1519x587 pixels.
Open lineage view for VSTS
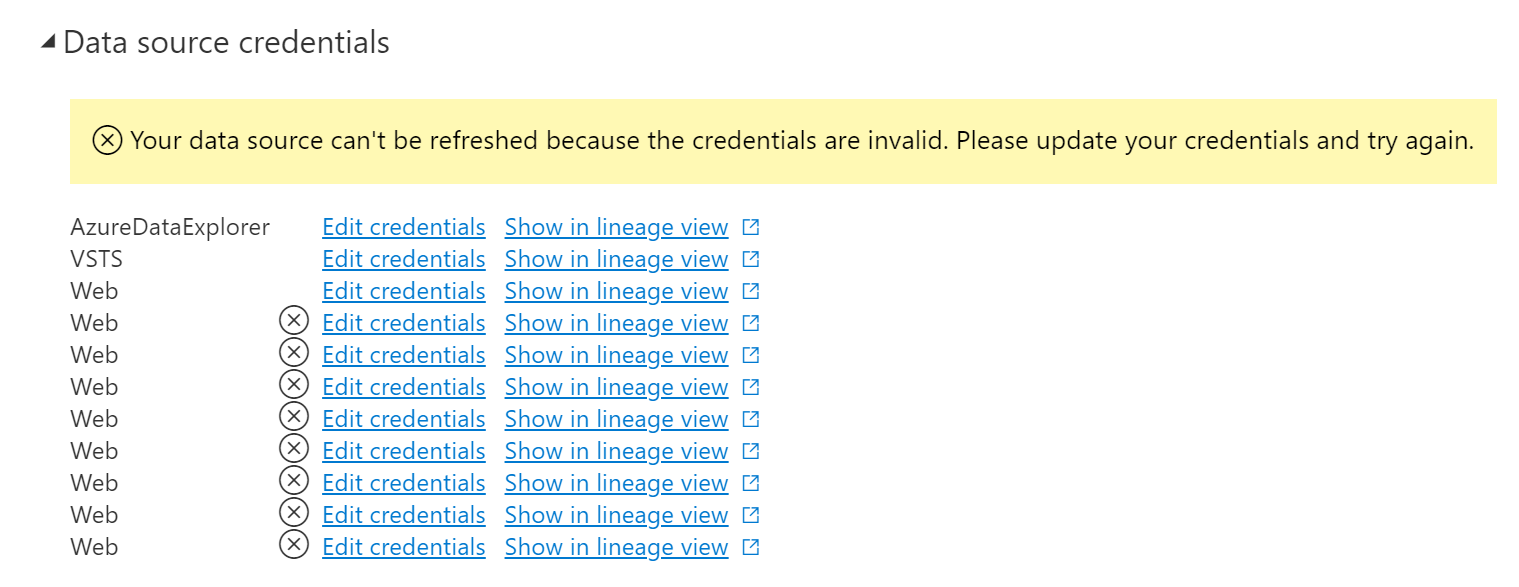tap(615, 259)
